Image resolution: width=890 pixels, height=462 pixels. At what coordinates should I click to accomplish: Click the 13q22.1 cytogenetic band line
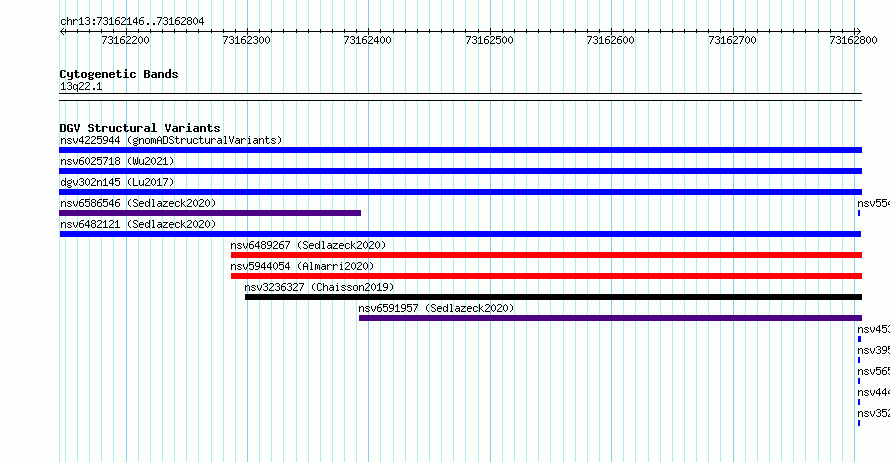460,97
